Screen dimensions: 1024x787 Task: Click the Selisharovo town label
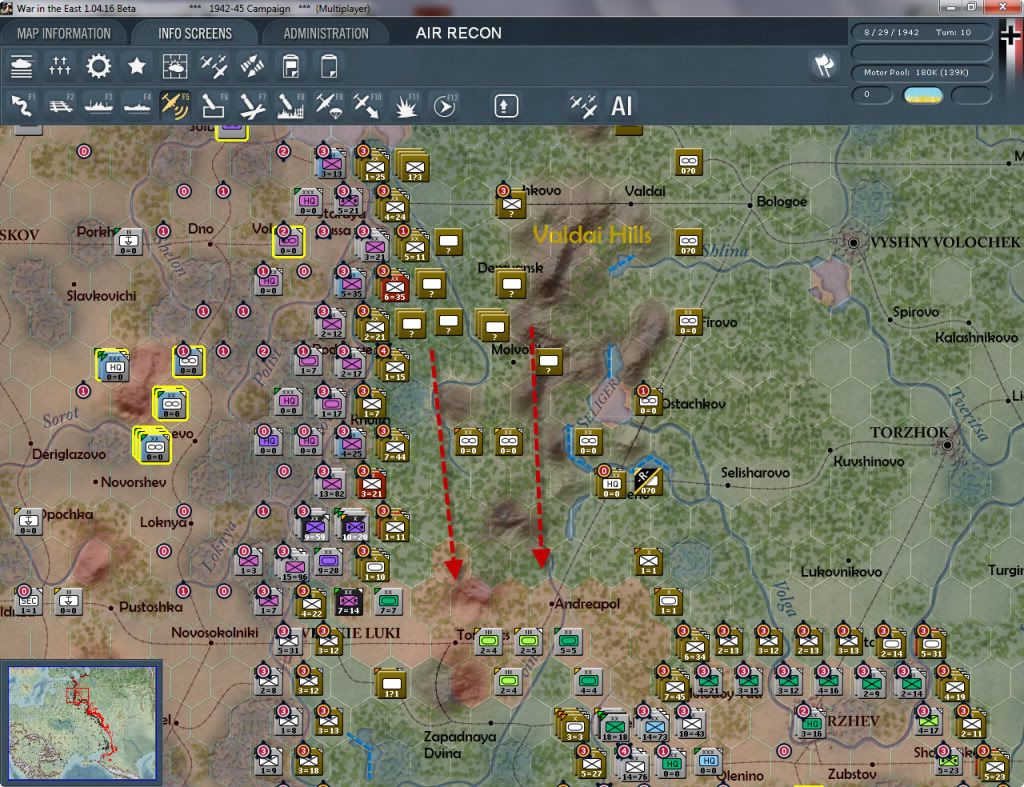pos(755,473)
